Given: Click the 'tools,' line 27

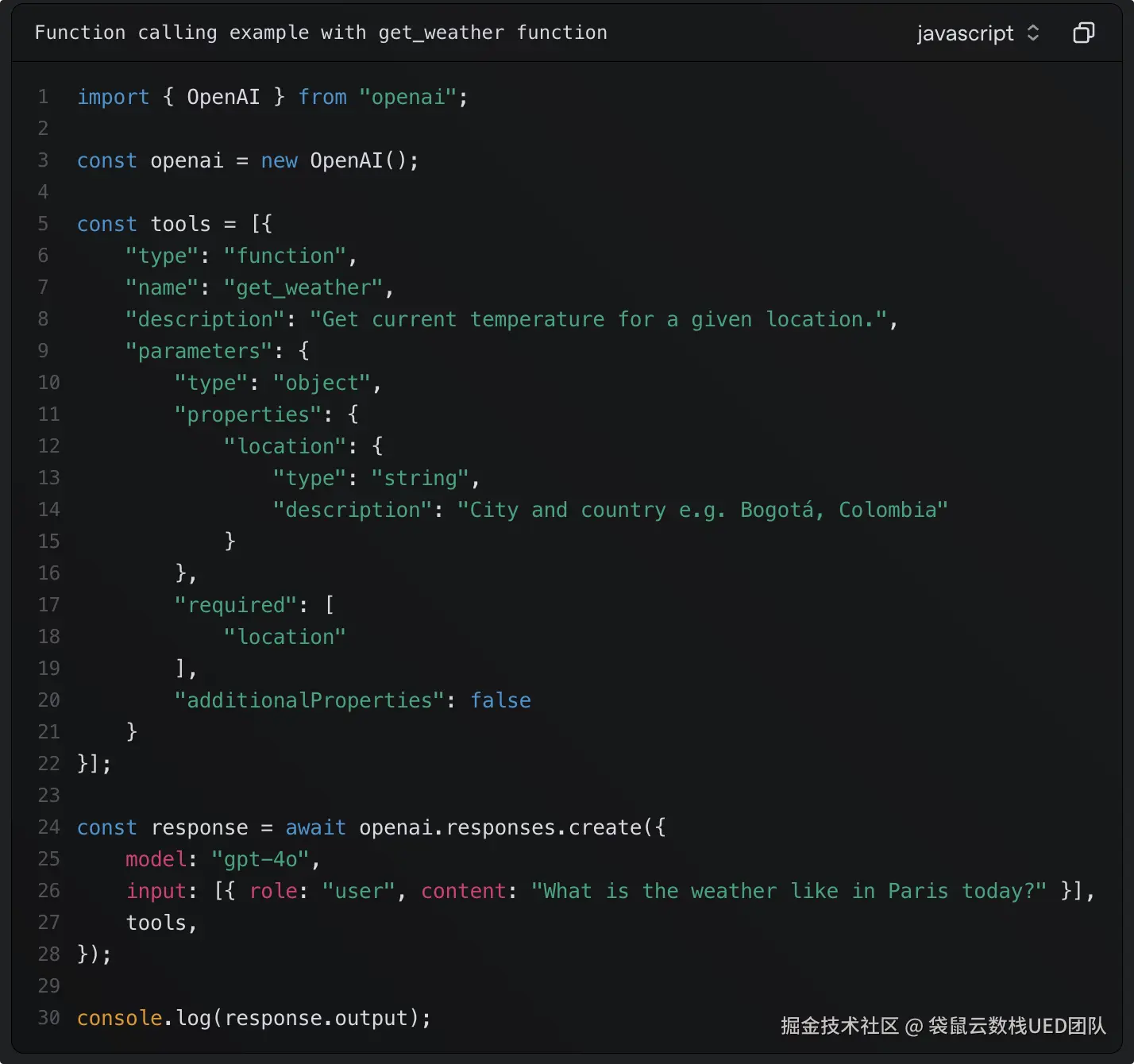Looking at the screenshot, I should (161, 923).
